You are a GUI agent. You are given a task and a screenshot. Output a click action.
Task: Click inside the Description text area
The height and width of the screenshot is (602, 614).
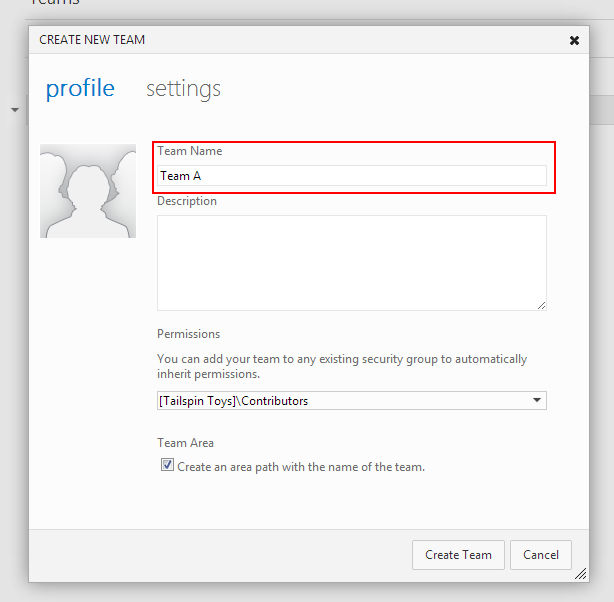[x=351, y=262]
